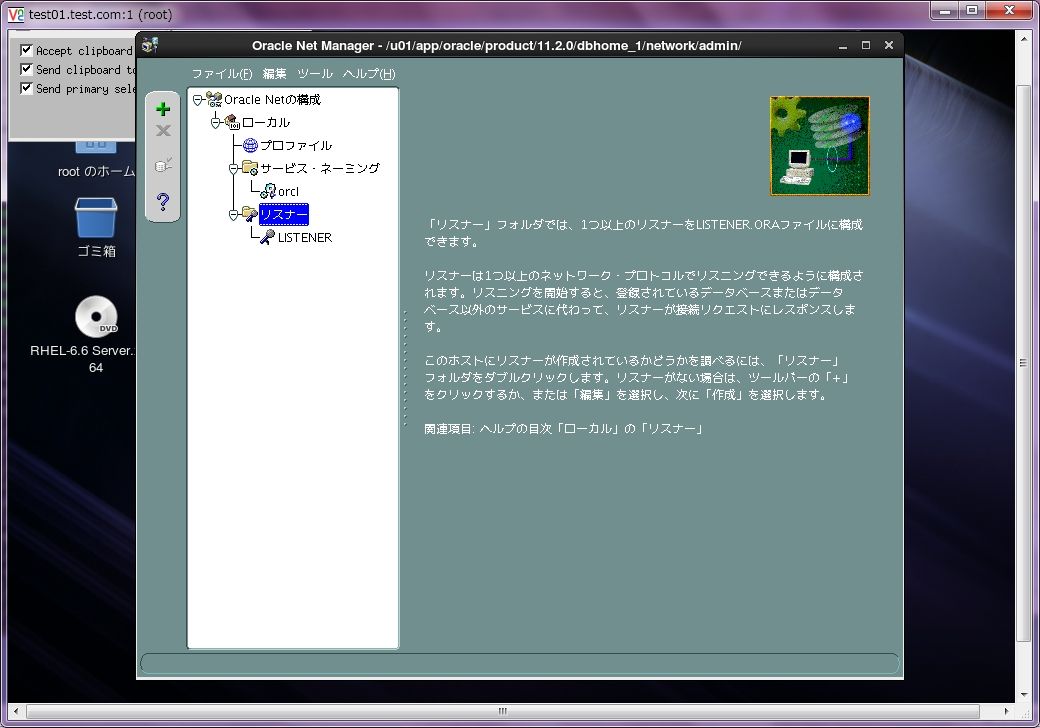Click the Oracle Net configuration root icon
The height and width of the screenshot is (728, 1040).
click(214, 99)
